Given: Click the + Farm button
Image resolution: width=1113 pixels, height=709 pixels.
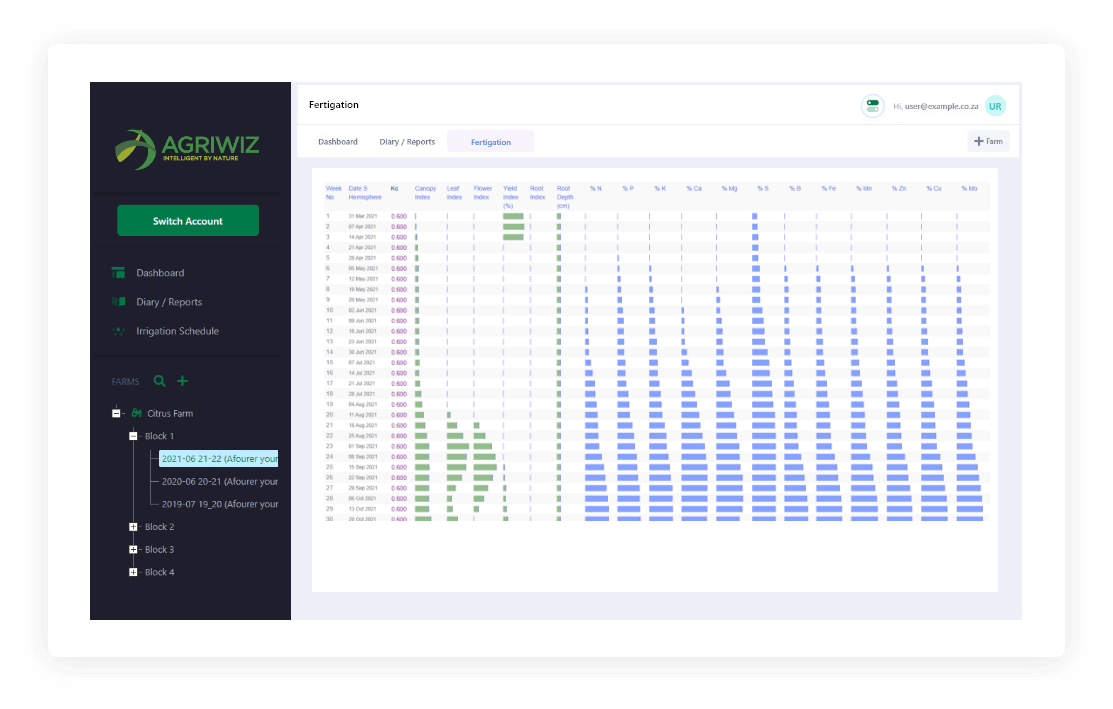Looking at the screenshot, I should (x=988, y=142).
